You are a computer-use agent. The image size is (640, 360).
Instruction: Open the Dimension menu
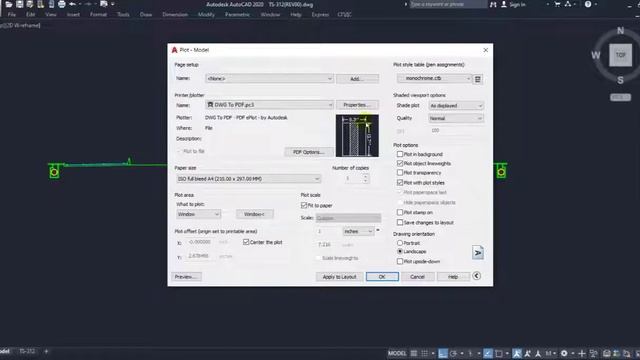(x=175, y=15)
